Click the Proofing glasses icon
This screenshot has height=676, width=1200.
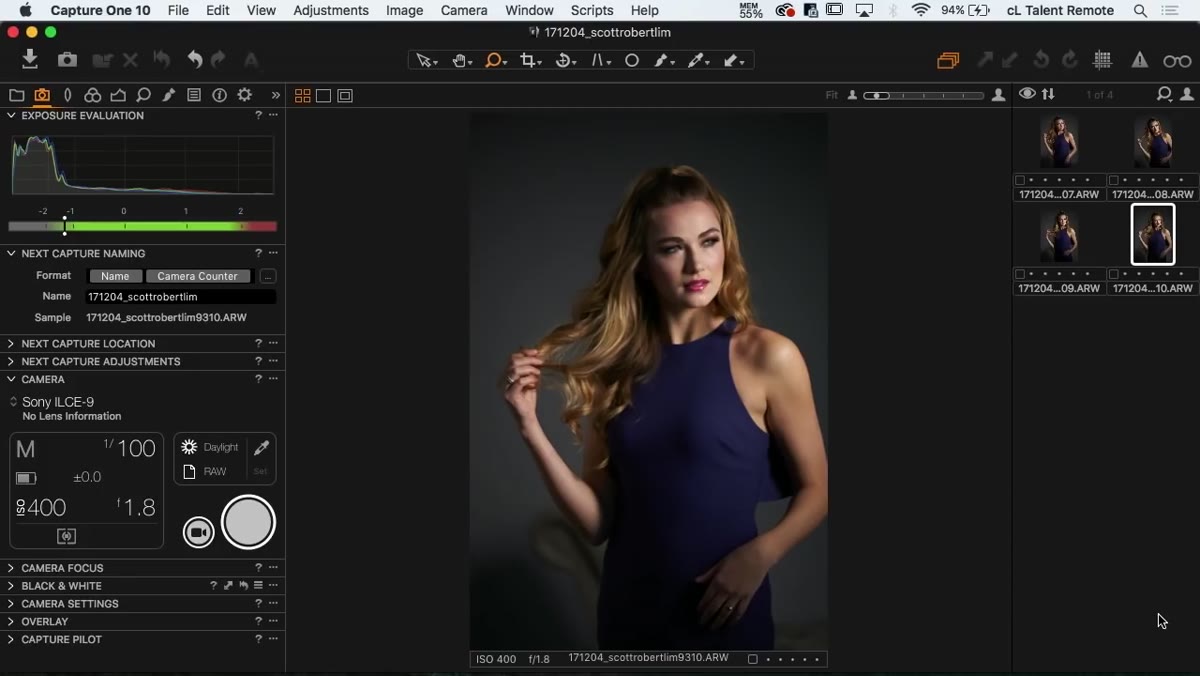pos(1177,61)
